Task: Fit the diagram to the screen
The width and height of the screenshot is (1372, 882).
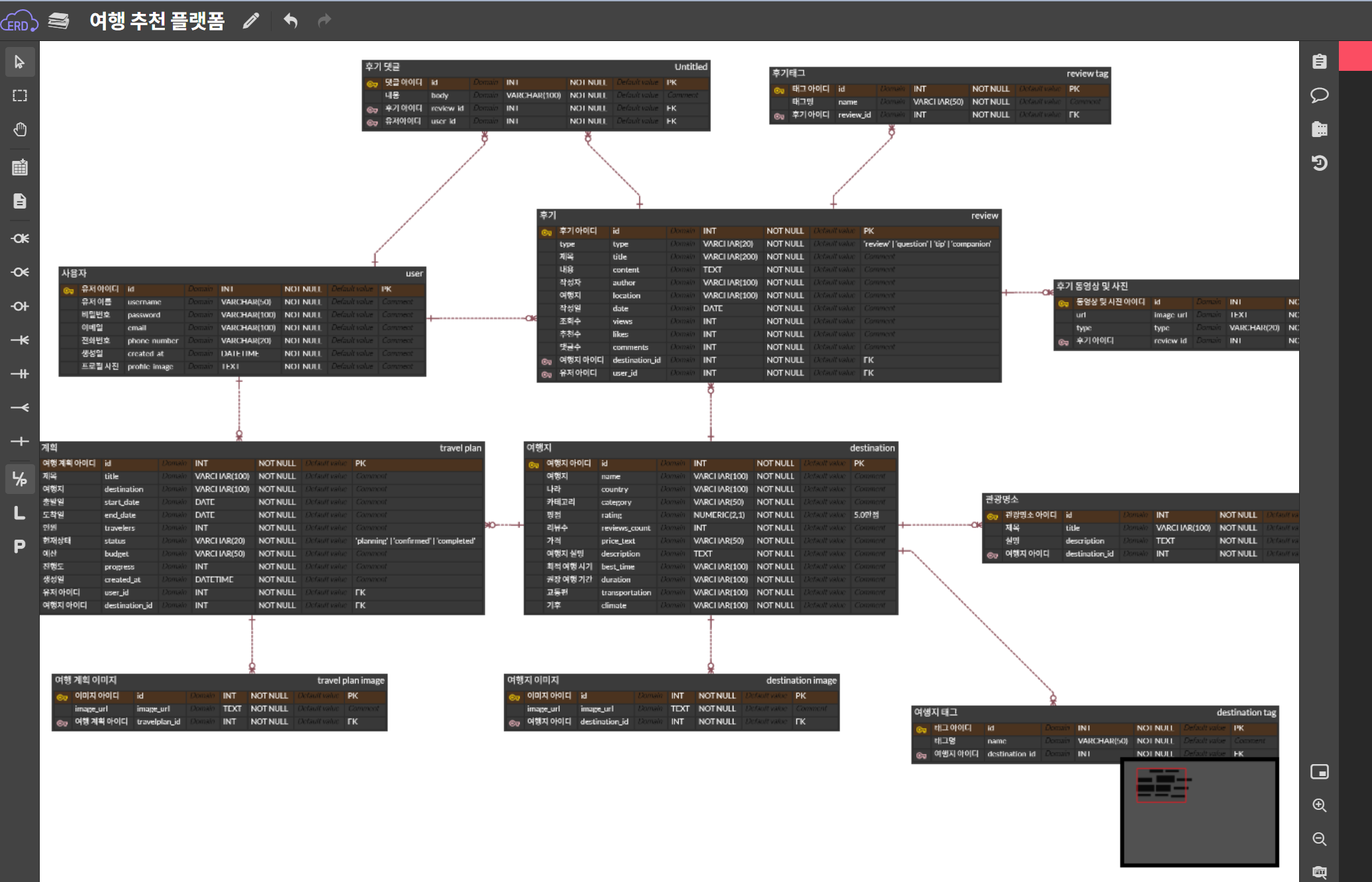Action: [x=1320, y=872]
